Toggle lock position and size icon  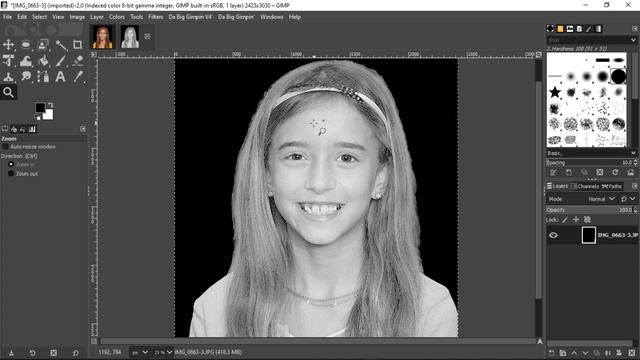click(576, 220)
